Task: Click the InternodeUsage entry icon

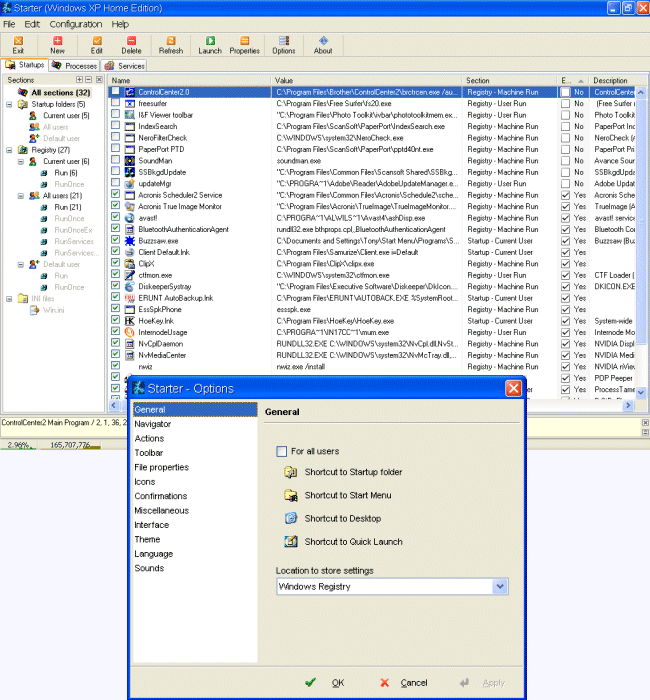Action: click(129, 332)
